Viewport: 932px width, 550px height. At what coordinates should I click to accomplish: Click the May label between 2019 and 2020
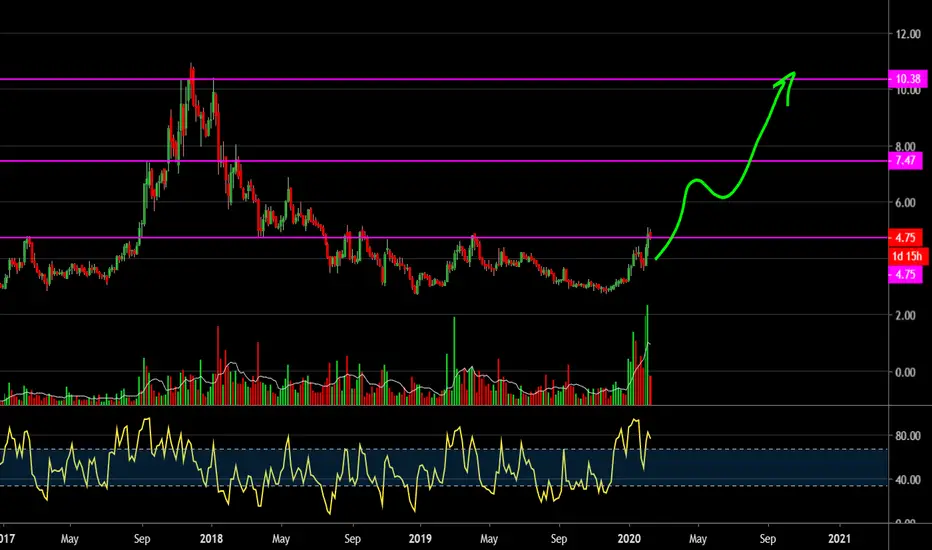tap(489, 539)
